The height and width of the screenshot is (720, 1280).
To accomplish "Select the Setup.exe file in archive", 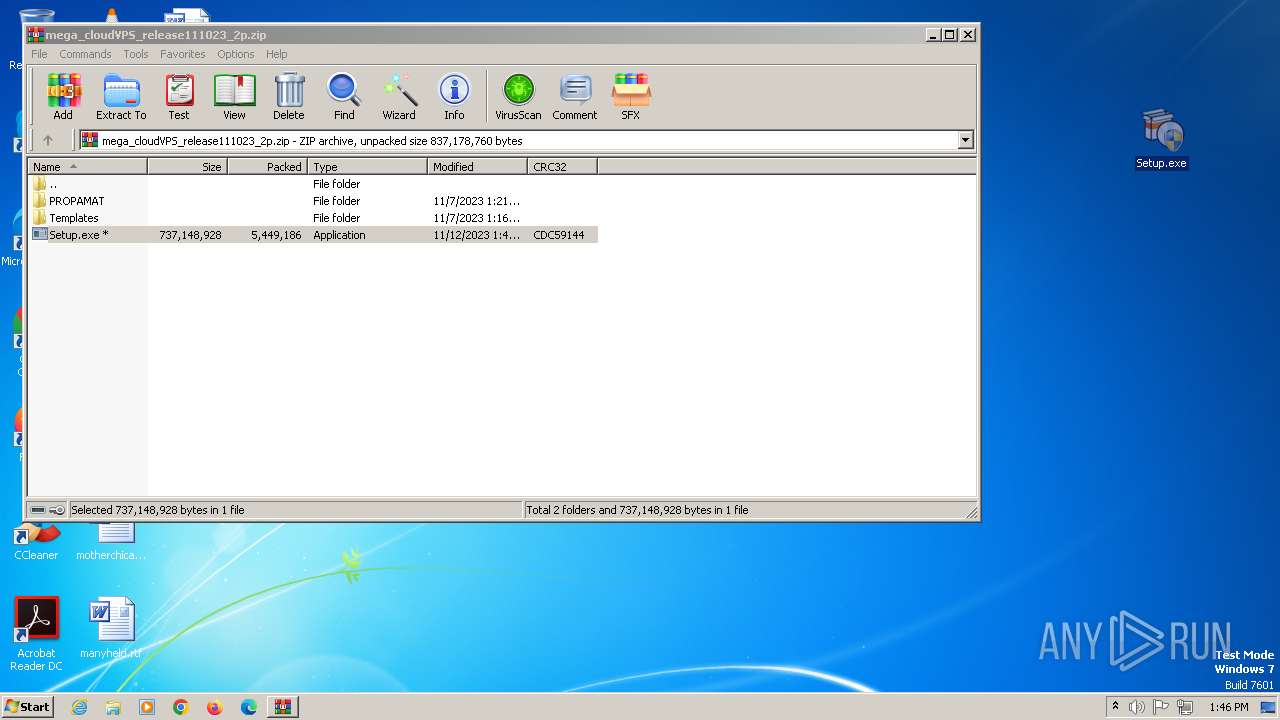I will [313, 235].
